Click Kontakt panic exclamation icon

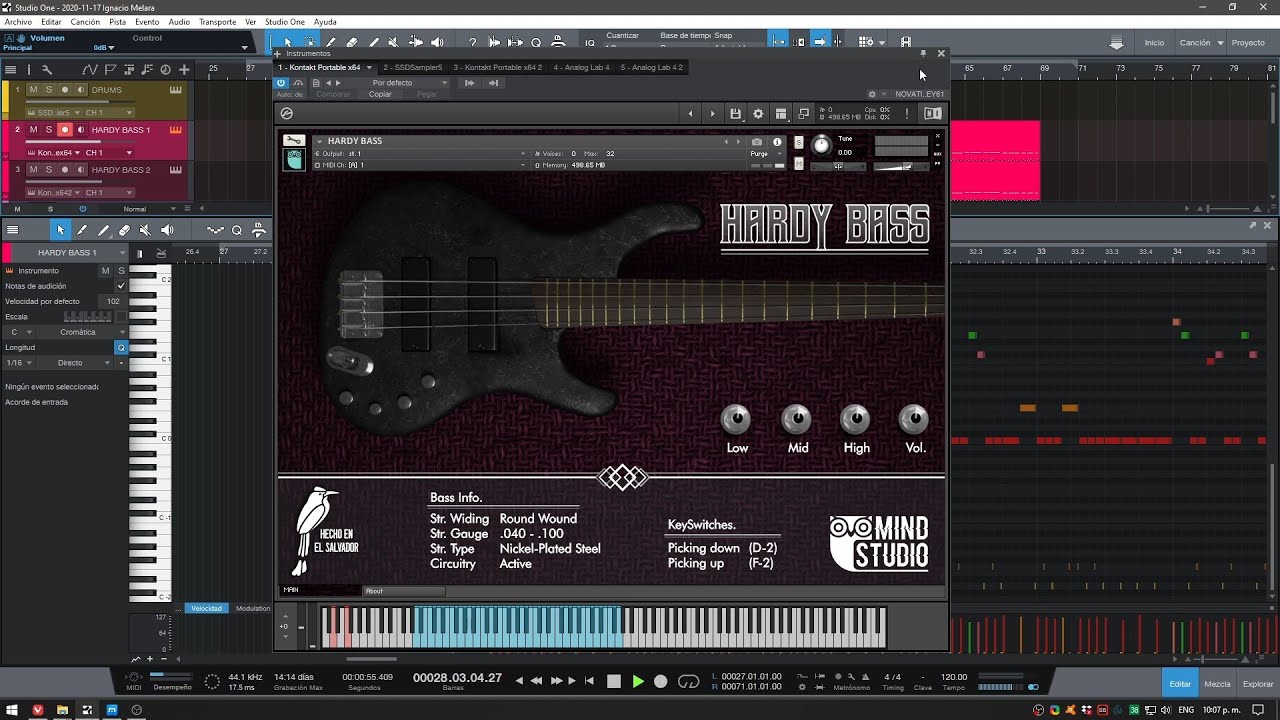tap(907, 114)
